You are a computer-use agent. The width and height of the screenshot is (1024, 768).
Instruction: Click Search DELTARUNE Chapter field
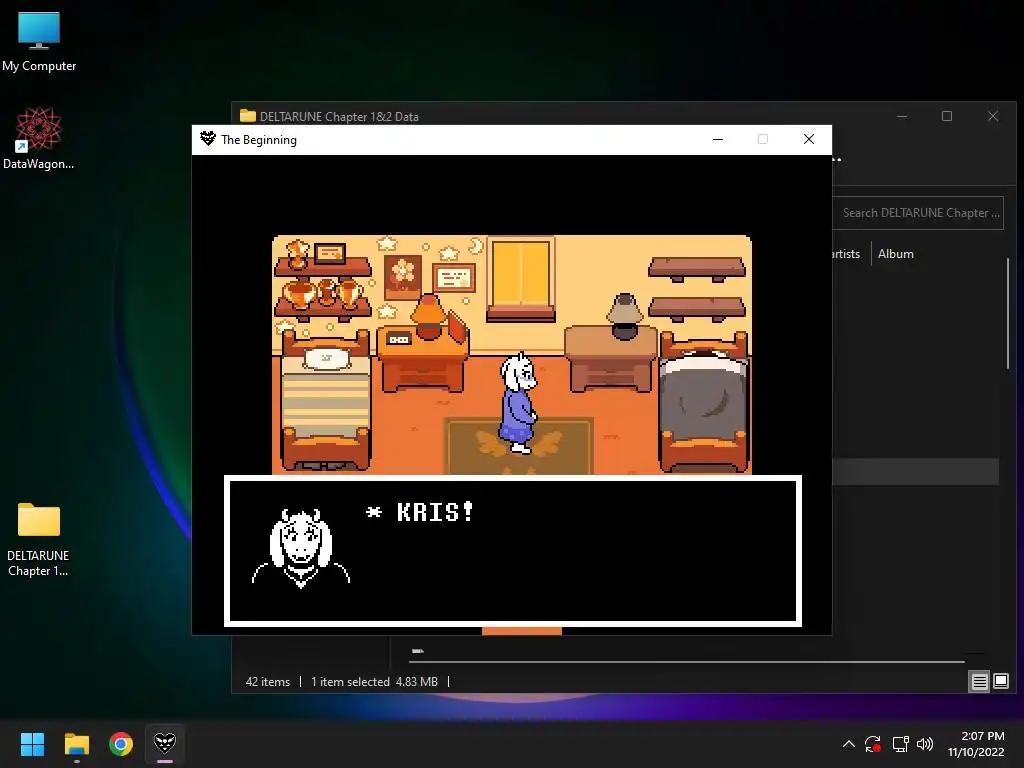pos(919,213)
